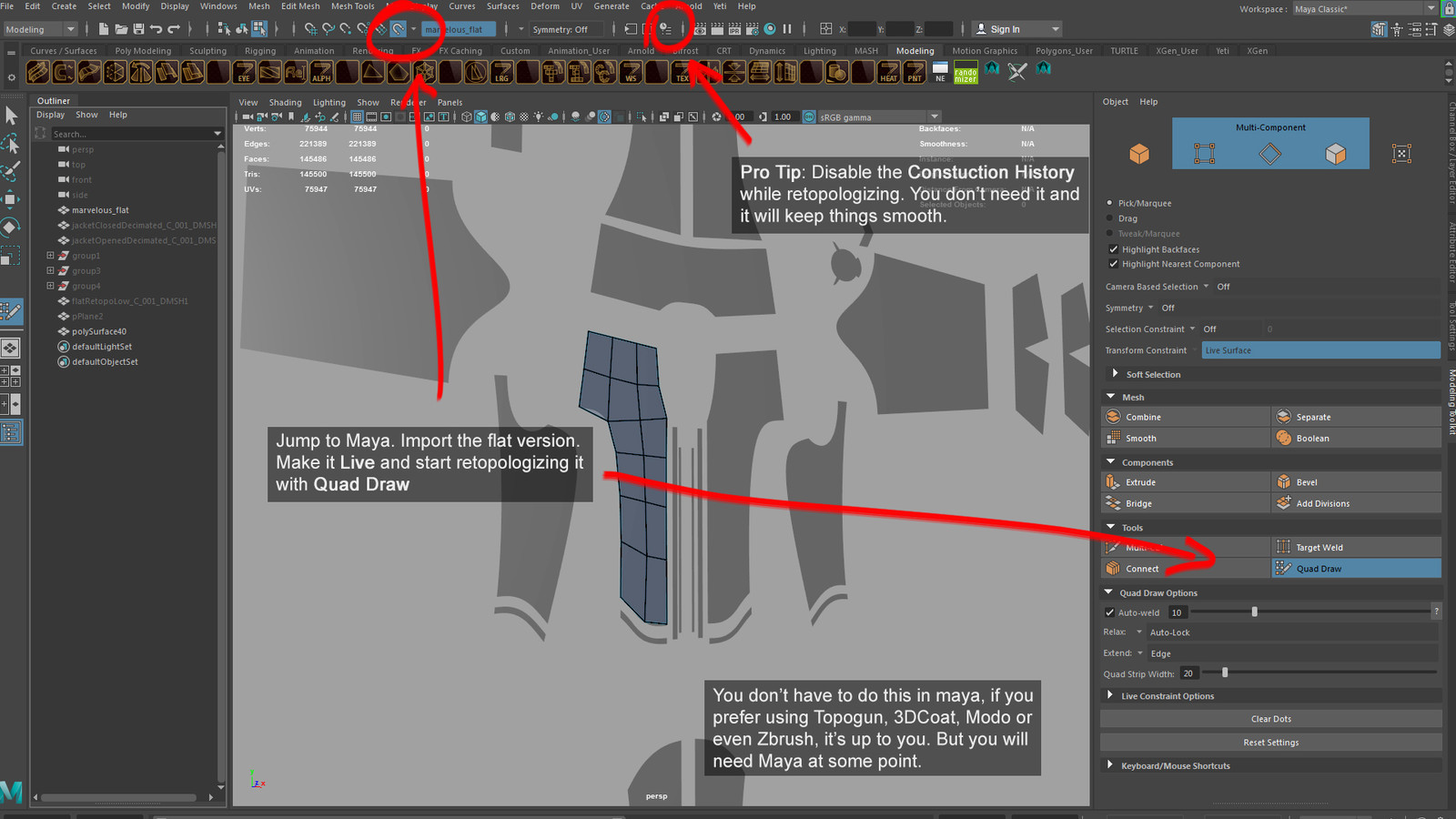The height and width of the screenshot is (819, 1456).
Task: Click the Bridge button
Action: click(x=1185, y=503)
